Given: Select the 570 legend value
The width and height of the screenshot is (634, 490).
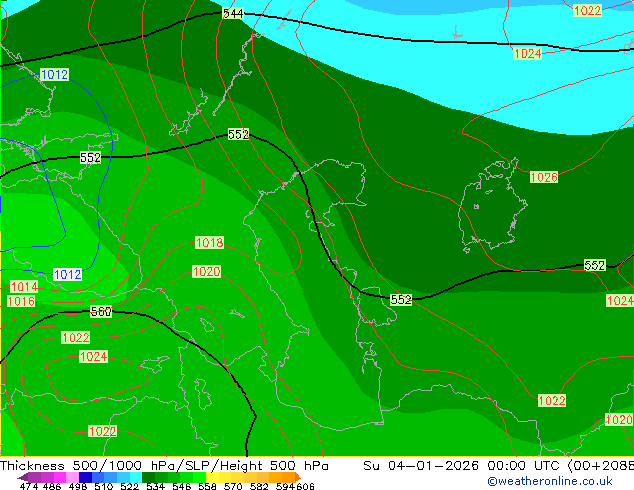Looking at the screenshot, I should (233, 486).
